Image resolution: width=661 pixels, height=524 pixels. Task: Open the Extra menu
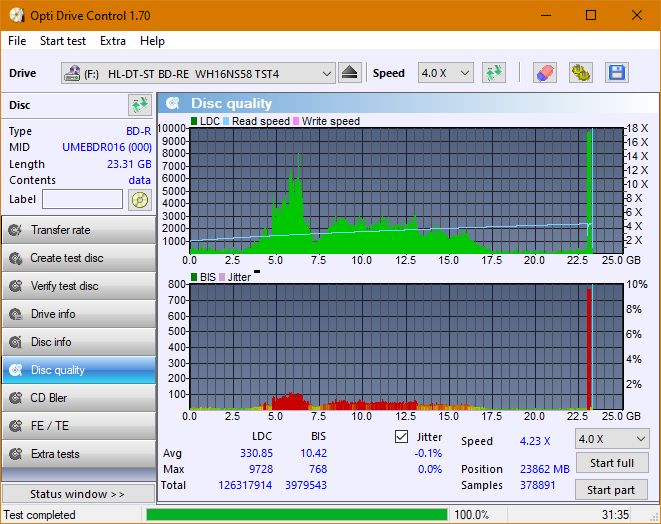[x=113, y=41]
